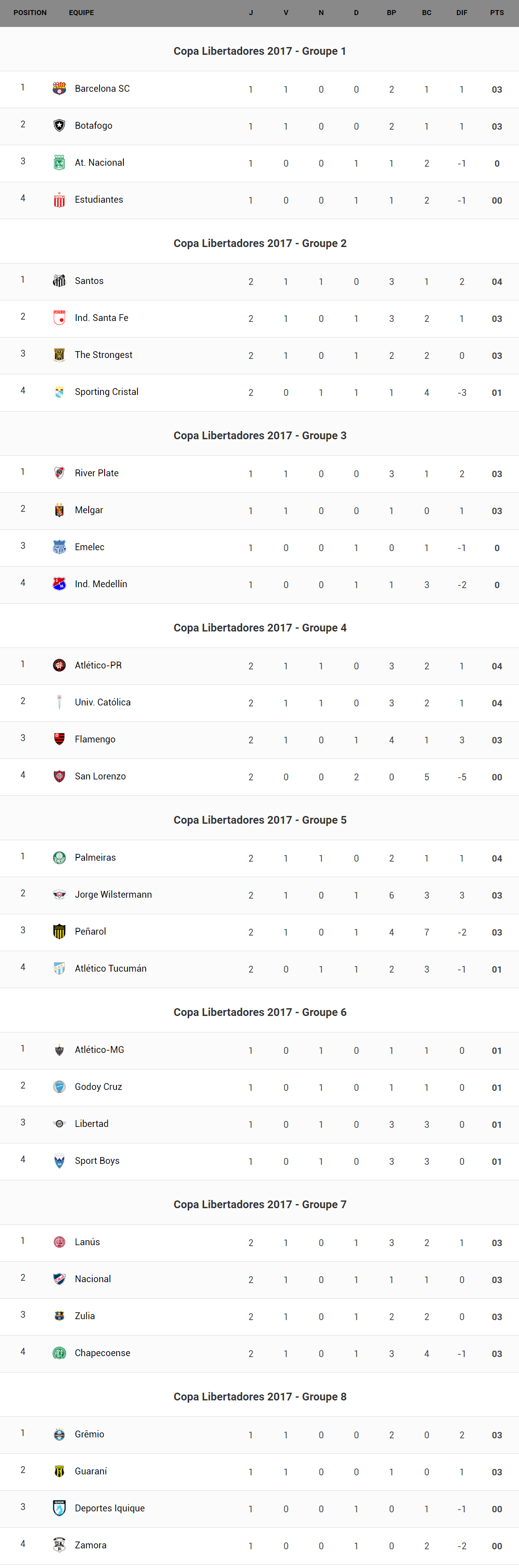Click the Grêmio club logo

coord(59,1434)
